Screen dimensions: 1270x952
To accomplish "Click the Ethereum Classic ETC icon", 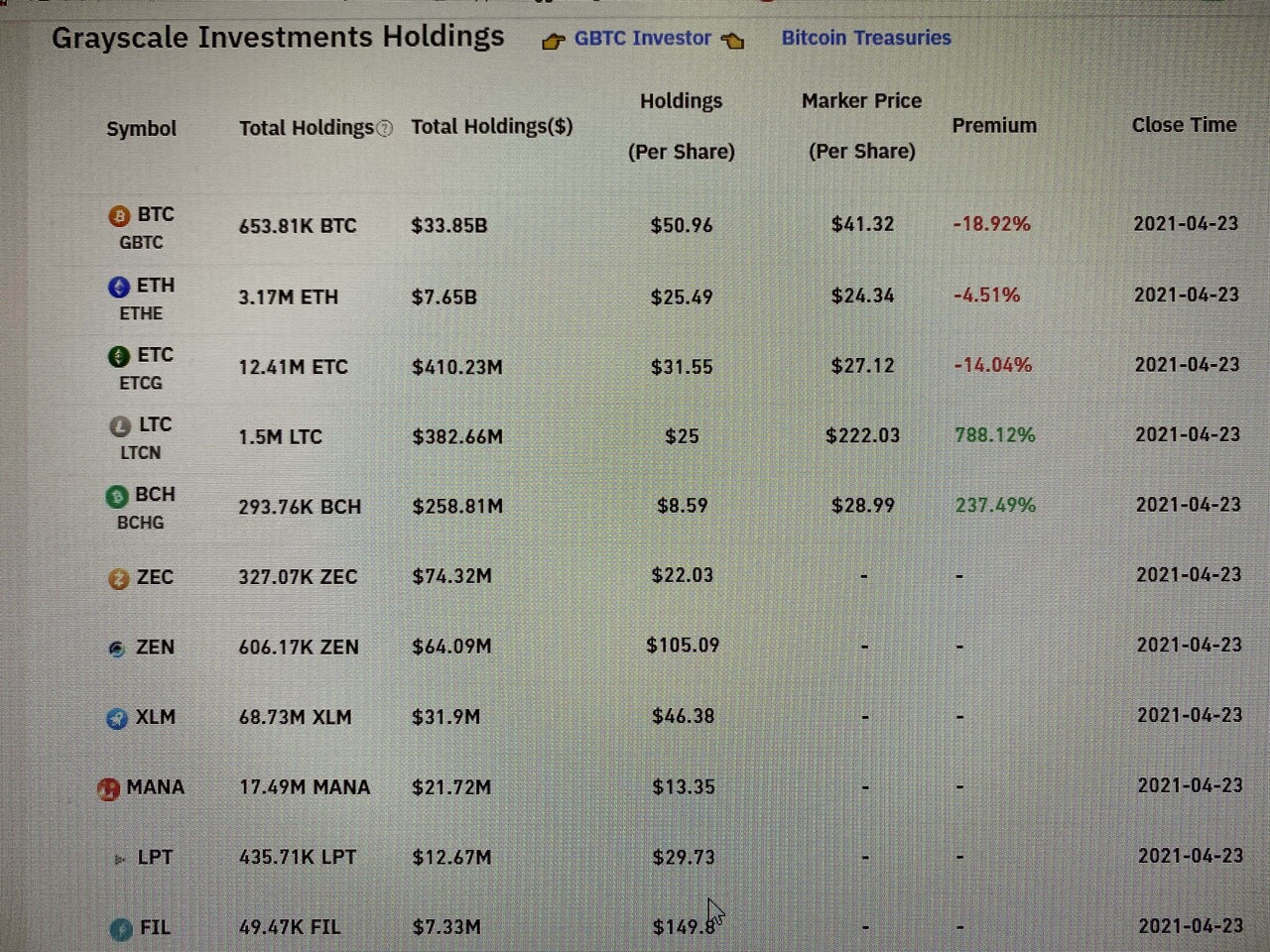I will tap(119, 356).
